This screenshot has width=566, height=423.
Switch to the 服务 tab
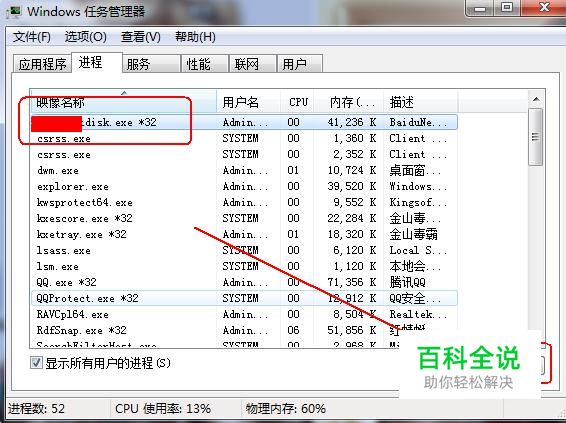pyautogui.click(x=151, y=64)
